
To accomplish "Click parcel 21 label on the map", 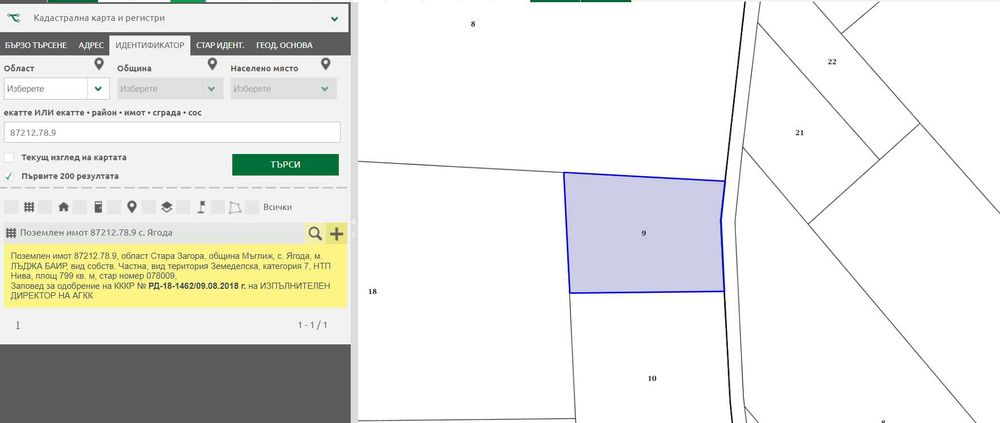I will coord(799,133).
